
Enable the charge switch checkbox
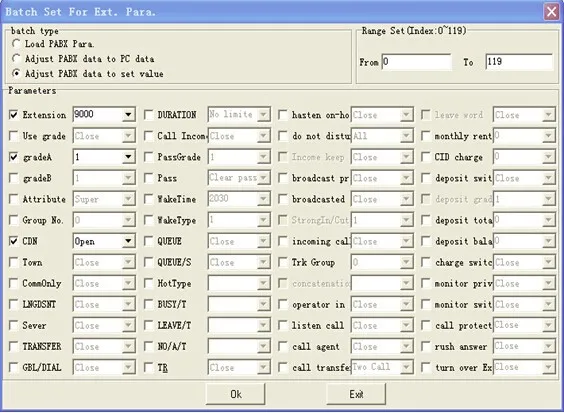pyautogui.click(x=426, y=262)
